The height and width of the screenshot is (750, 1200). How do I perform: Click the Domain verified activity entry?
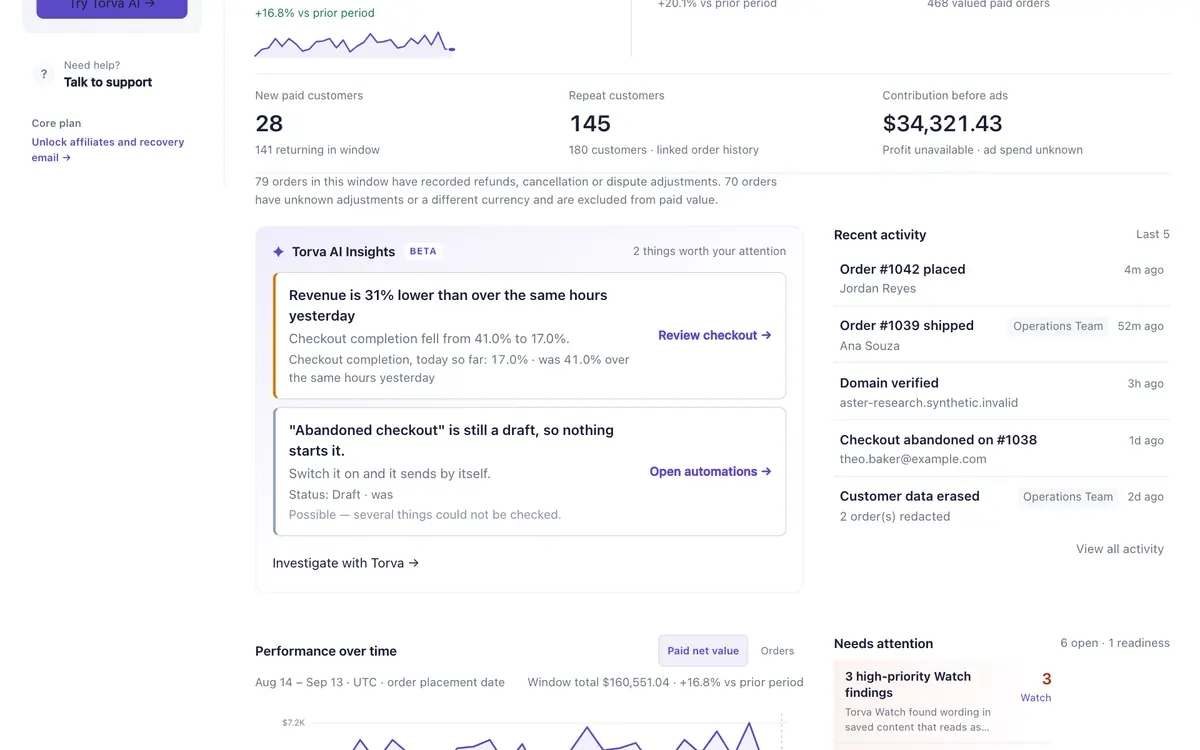pos(1002,392)
